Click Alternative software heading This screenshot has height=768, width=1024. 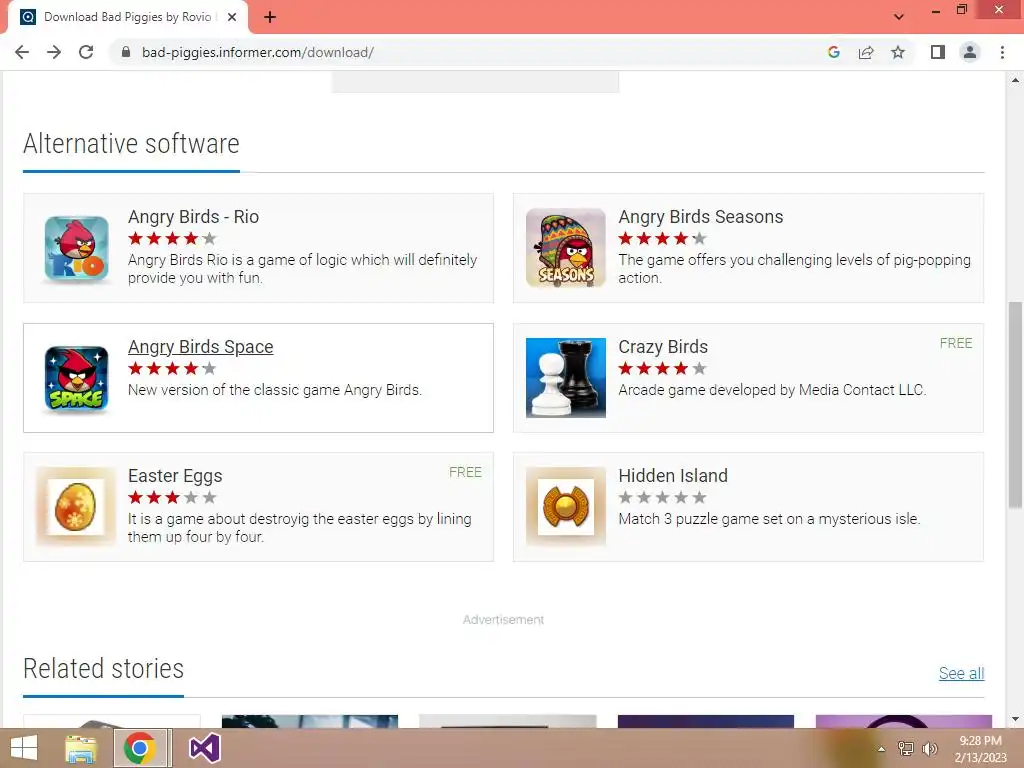[131, 144]
